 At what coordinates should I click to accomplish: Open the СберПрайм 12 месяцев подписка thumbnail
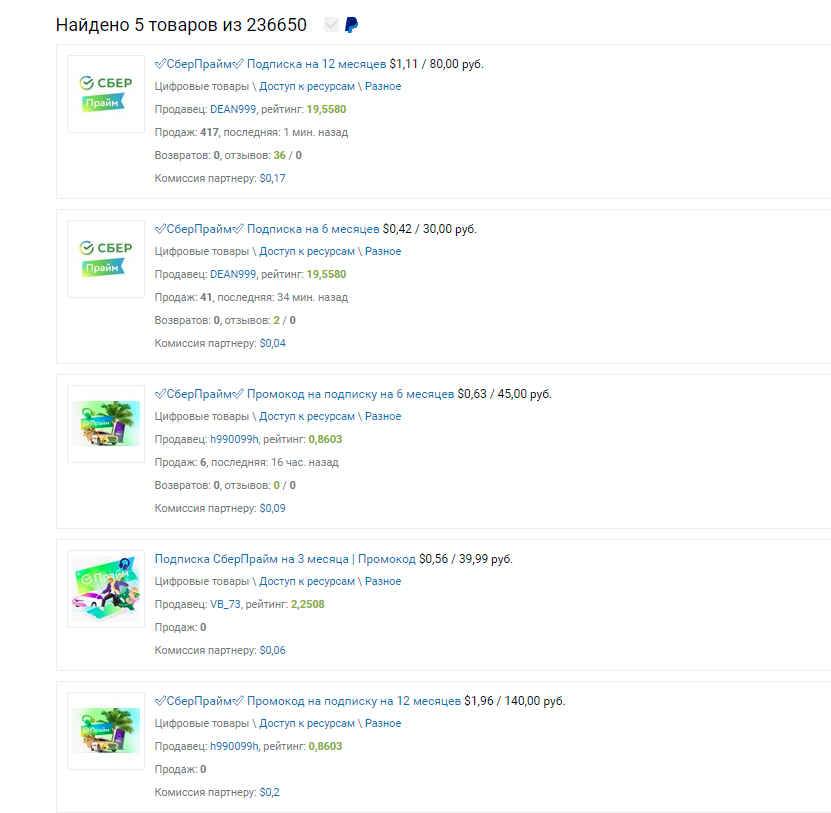tap(106, 94)
